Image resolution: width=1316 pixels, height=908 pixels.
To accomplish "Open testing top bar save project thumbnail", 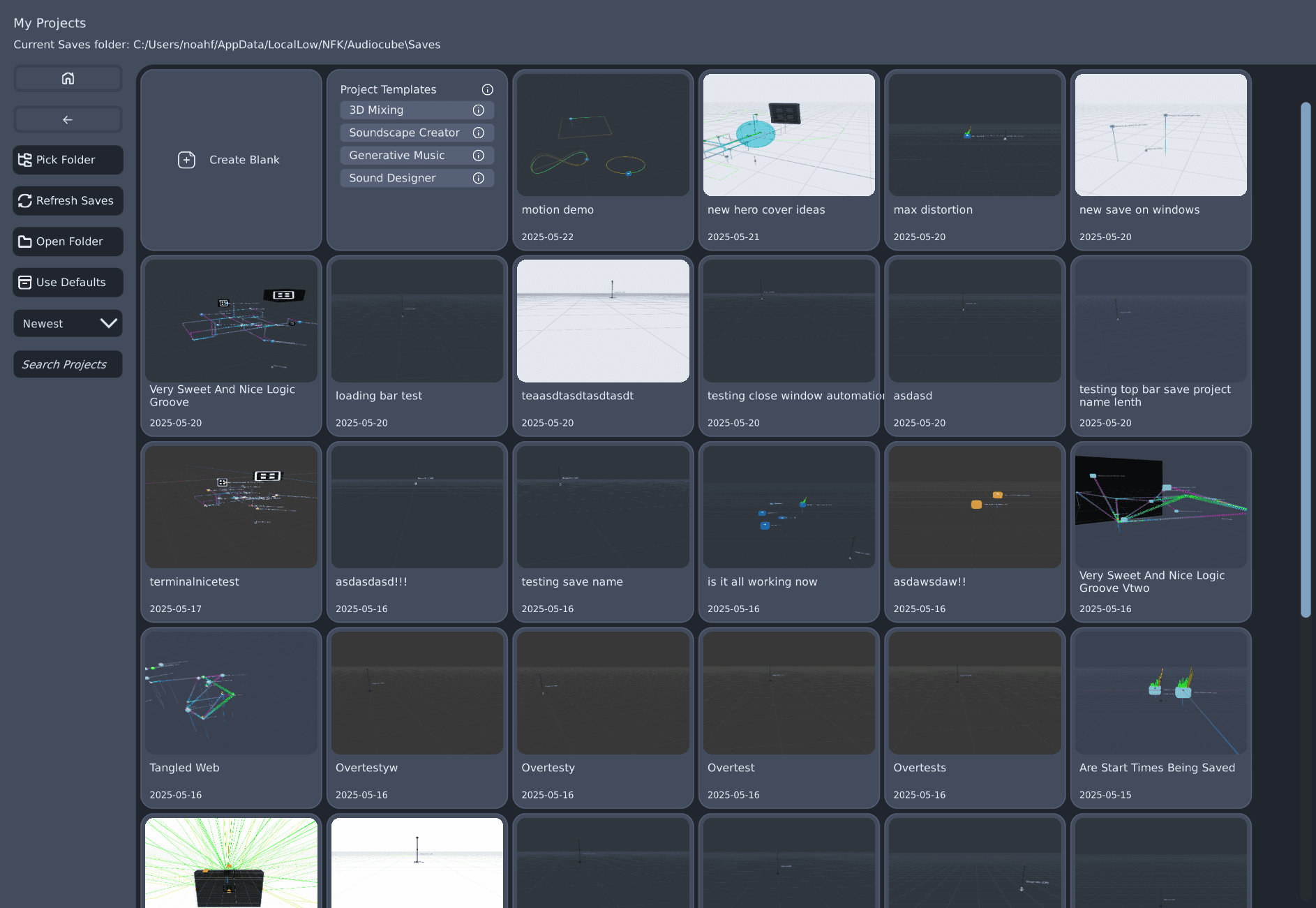I will [1161, 321].
